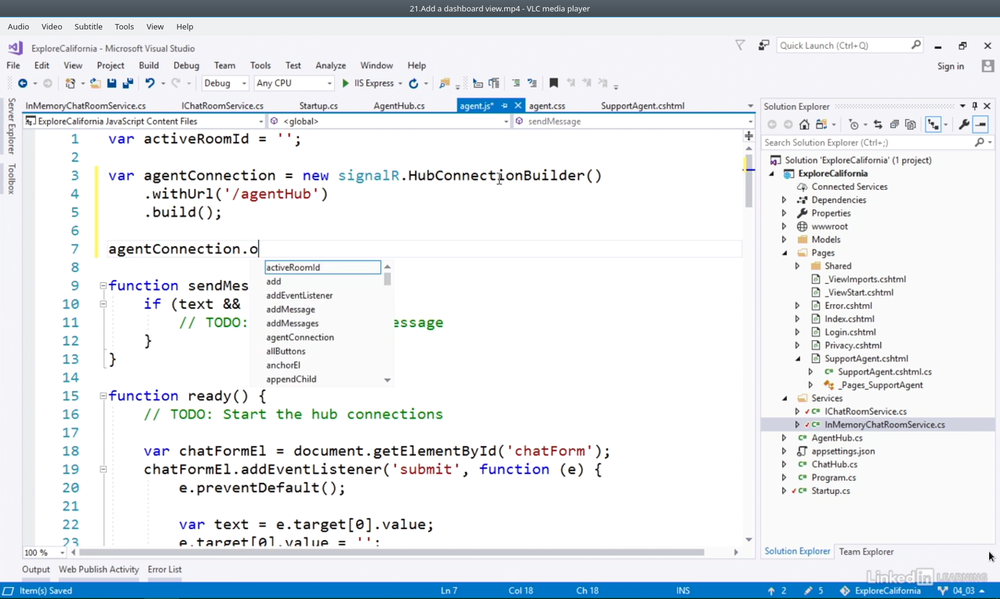Click the editor vertical scrollbar thumb
The height and width of the screenshot is (599, 1000).
pyautogui.click(x=749, y=179)
